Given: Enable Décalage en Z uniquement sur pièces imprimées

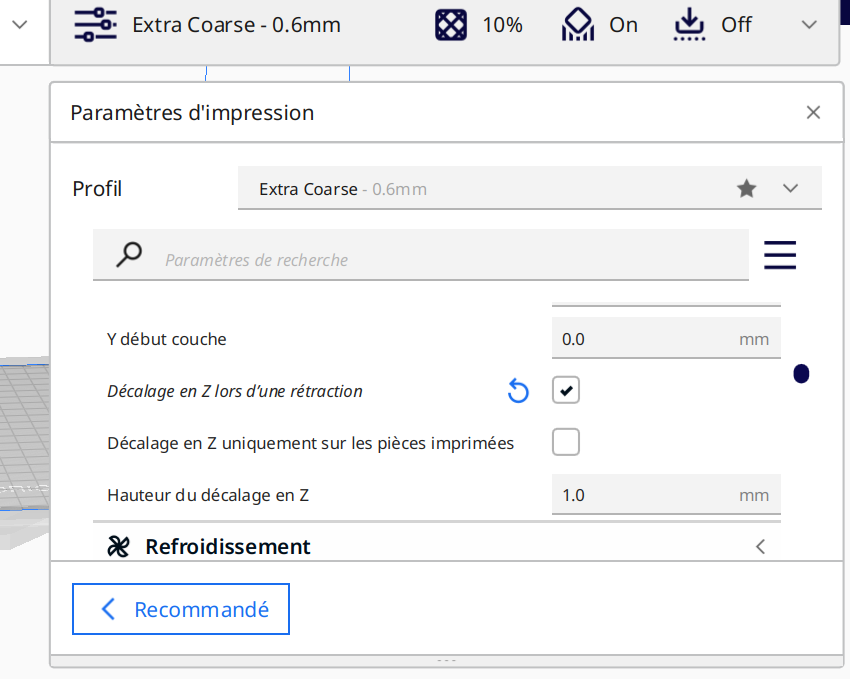Looking at the screenshot, I should click(566, 442).
